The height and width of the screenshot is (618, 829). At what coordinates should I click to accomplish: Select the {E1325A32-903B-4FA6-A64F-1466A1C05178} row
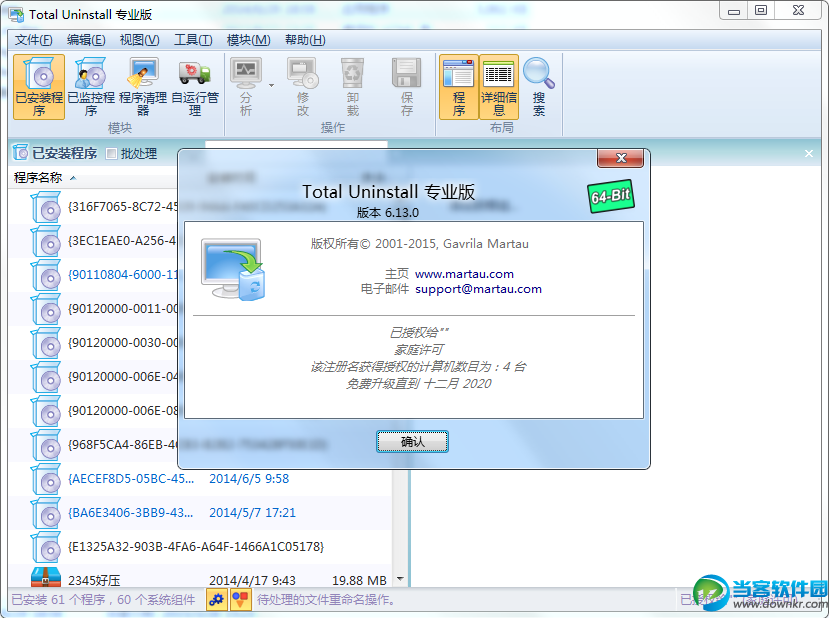(200, 547)
